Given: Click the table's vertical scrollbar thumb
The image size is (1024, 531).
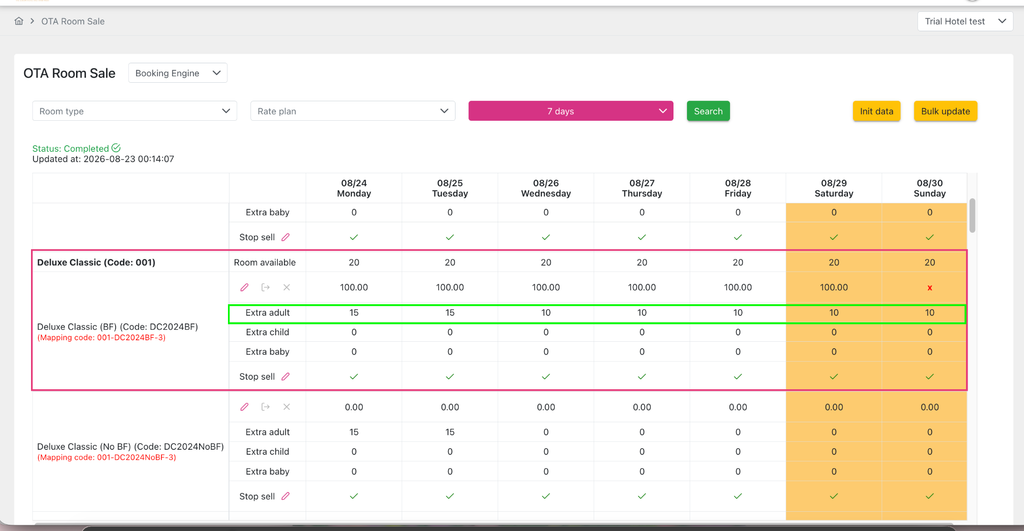Looking at the screenshot, I should pyautogui.click(x=972, y=216).
